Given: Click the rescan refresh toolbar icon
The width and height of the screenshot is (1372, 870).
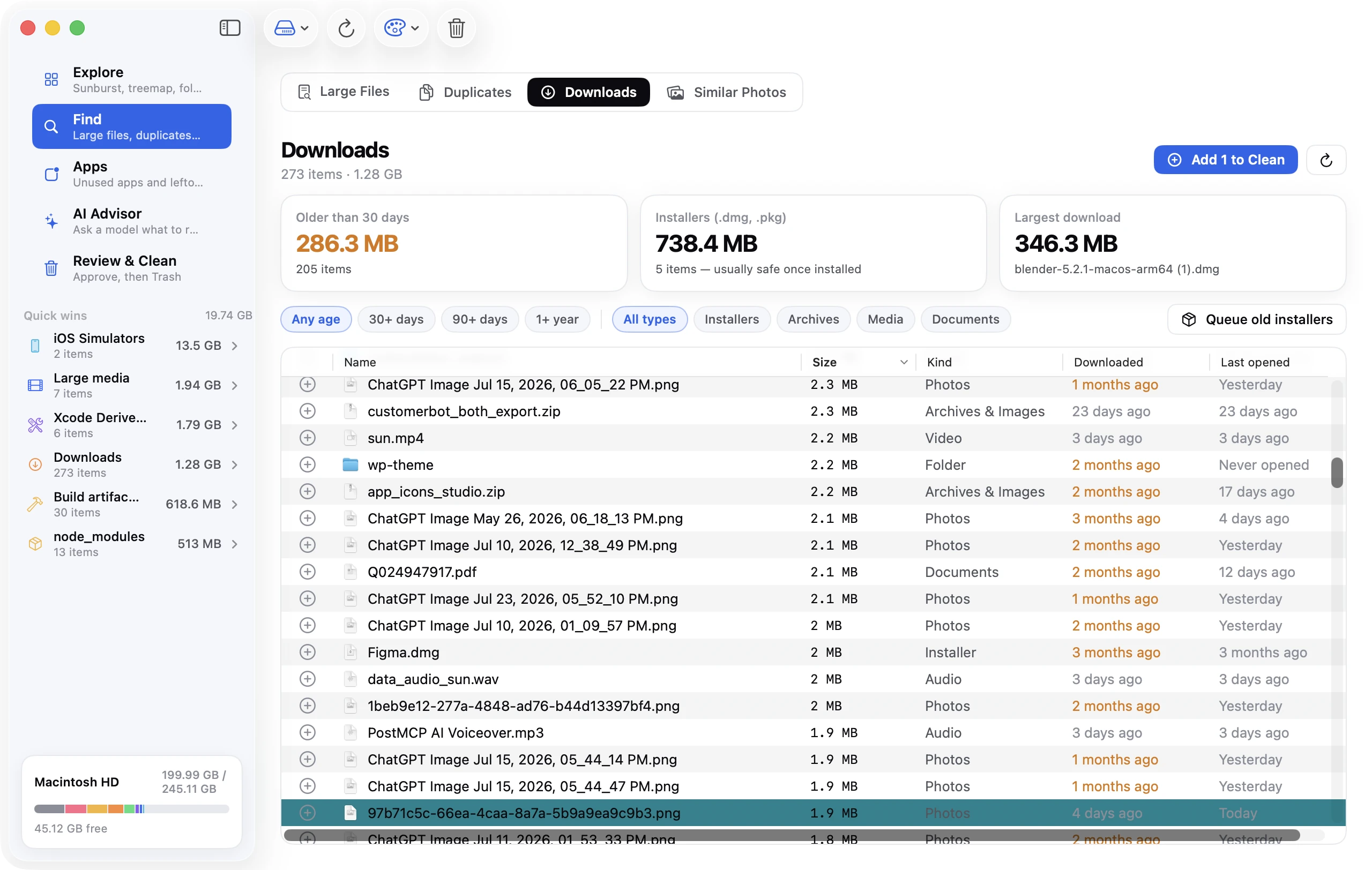Looking at the screenshot, I should [x=346, y=28].
